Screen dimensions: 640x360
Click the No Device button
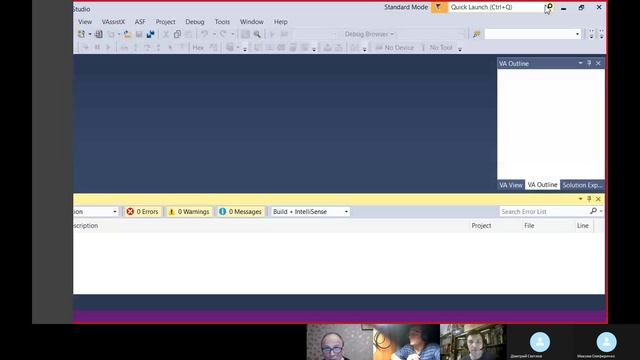click(x=394, y=48)
